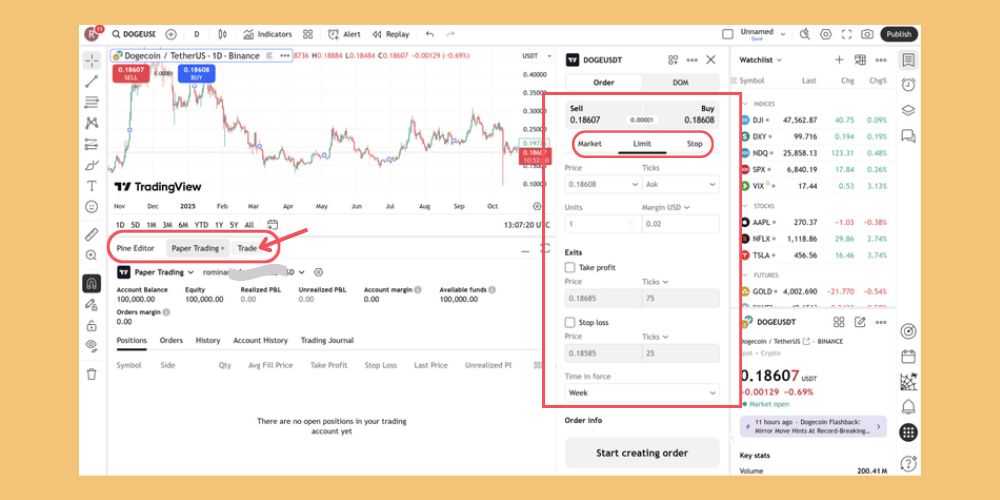This screenshot has width=1000, height=500.
Task: Enable the Take profit checkbox
Action: point(570,268)
